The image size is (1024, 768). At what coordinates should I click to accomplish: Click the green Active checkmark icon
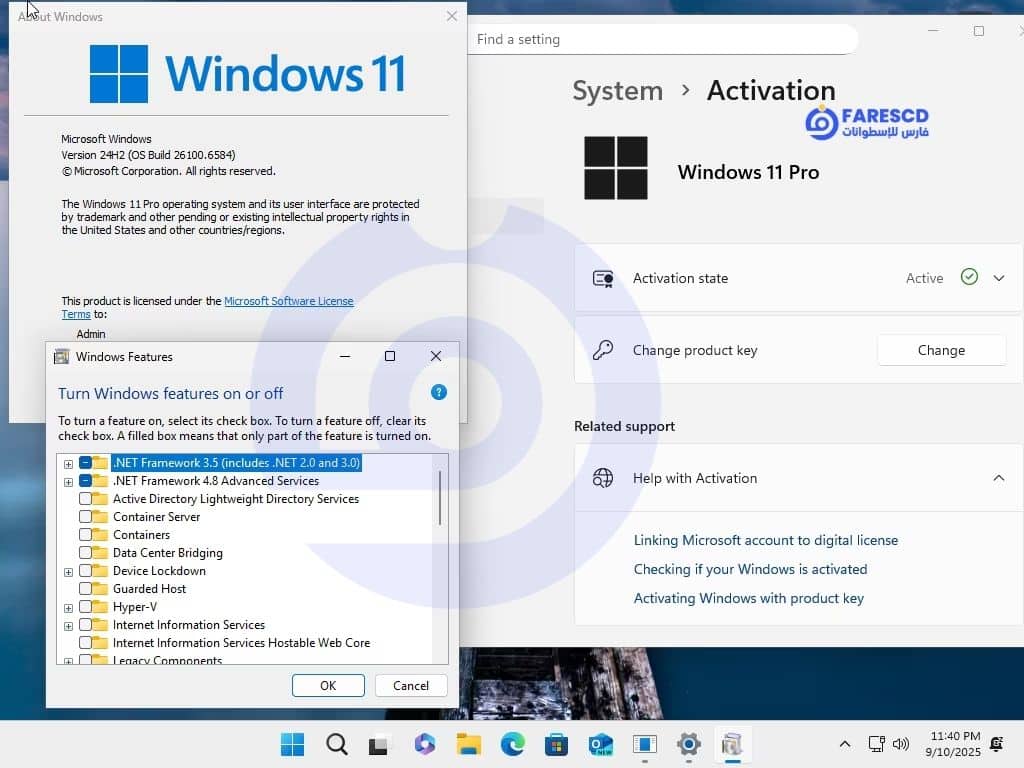[x=969, y=277]
